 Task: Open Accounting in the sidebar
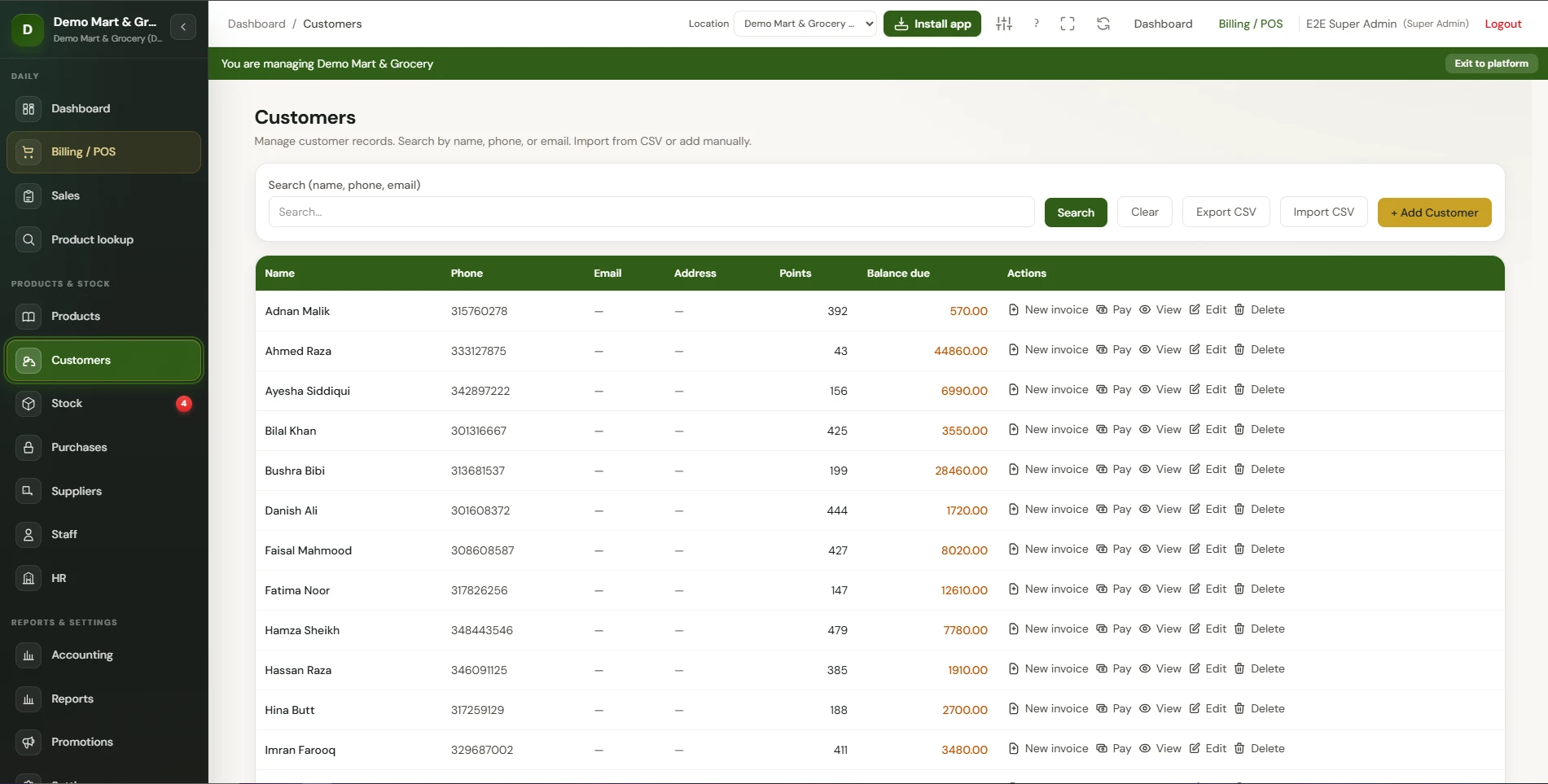103,655
